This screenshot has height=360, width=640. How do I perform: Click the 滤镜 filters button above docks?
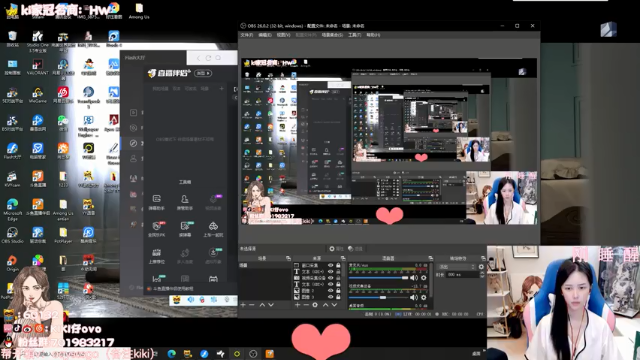click(x=356, y=249)
